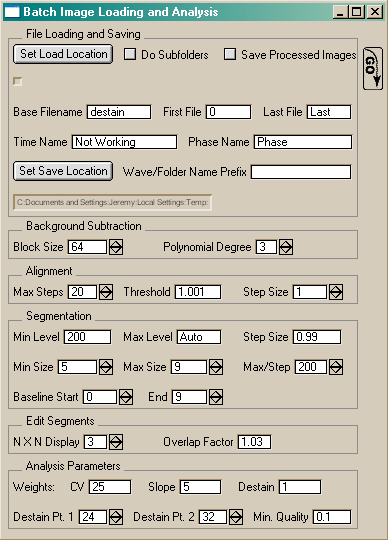Click the Time Name field
The image size is (388, 540).
pos(124,142)
